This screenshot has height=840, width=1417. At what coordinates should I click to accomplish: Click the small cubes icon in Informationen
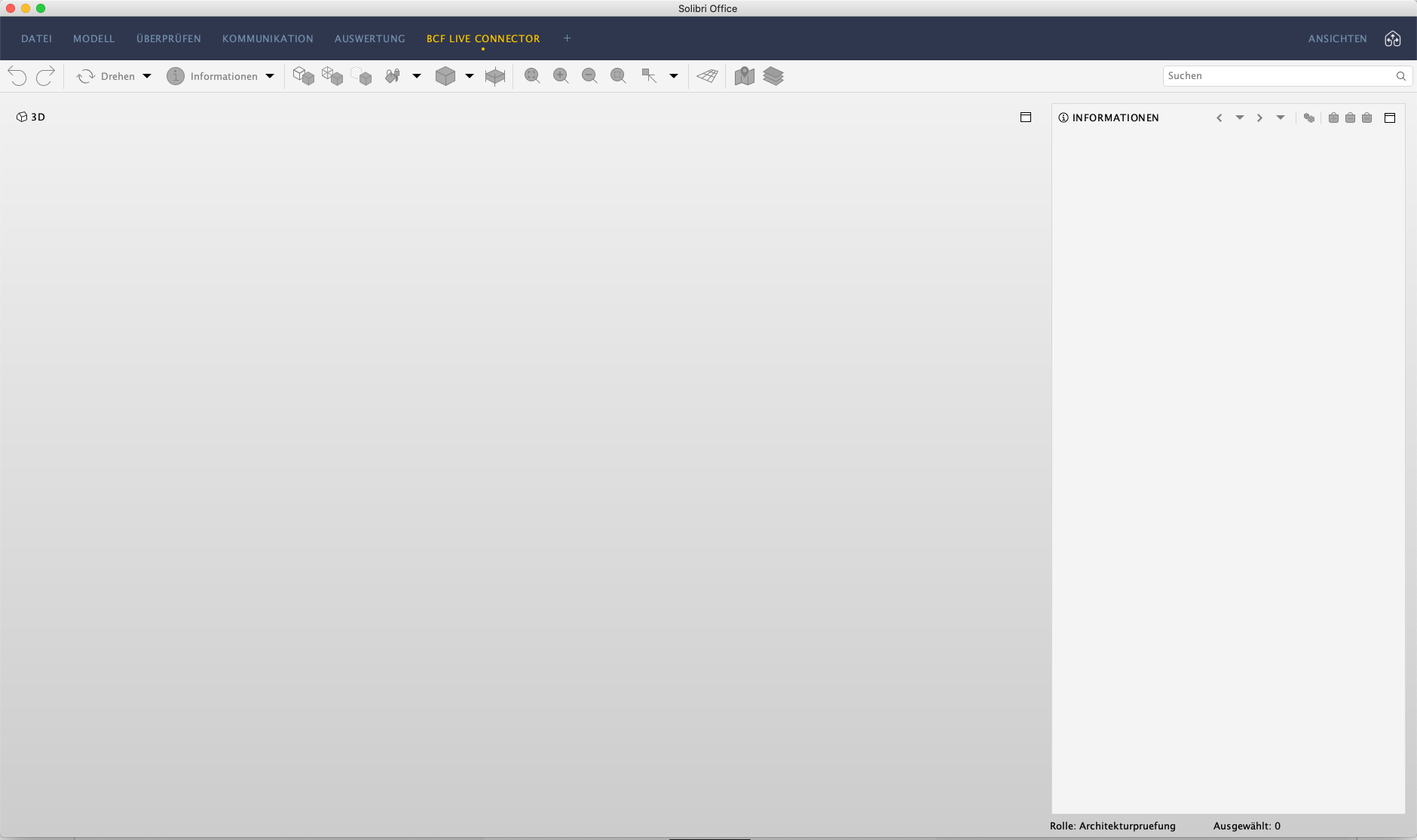tap(1309, 118)
